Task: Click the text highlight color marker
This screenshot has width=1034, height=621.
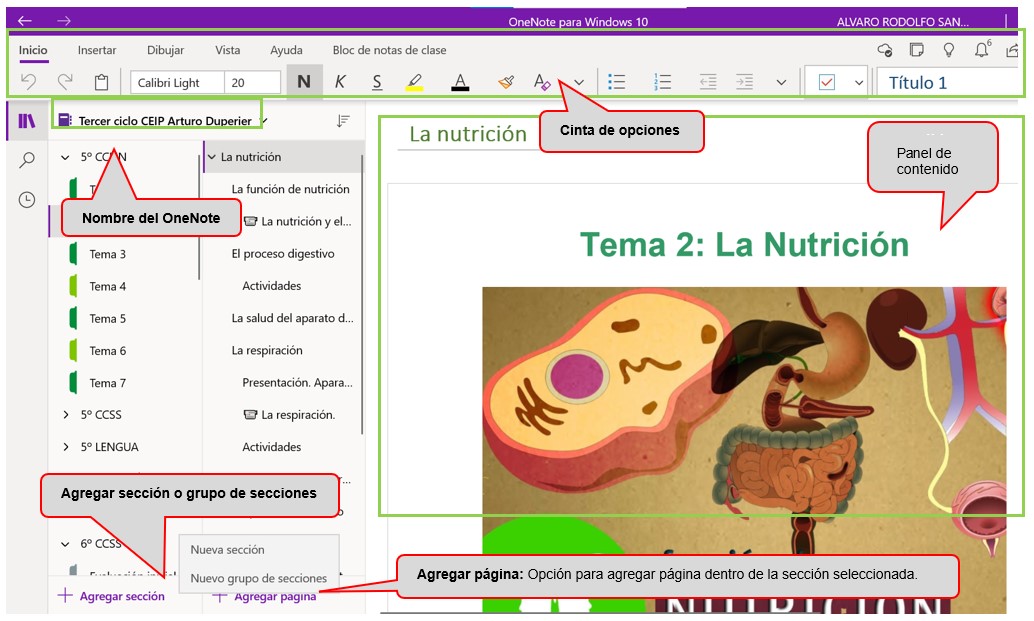Action: 414,83
